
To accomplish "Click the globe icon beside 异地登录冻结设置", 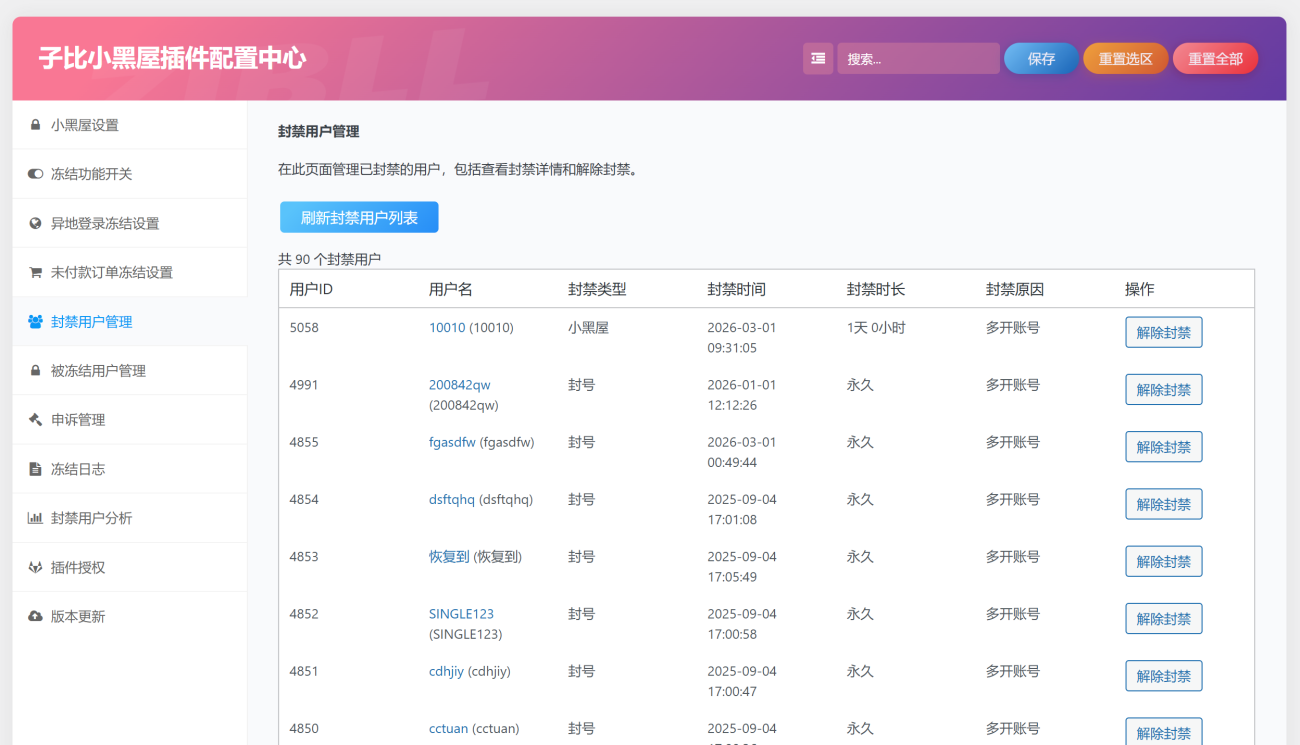I will pos(35,223).
